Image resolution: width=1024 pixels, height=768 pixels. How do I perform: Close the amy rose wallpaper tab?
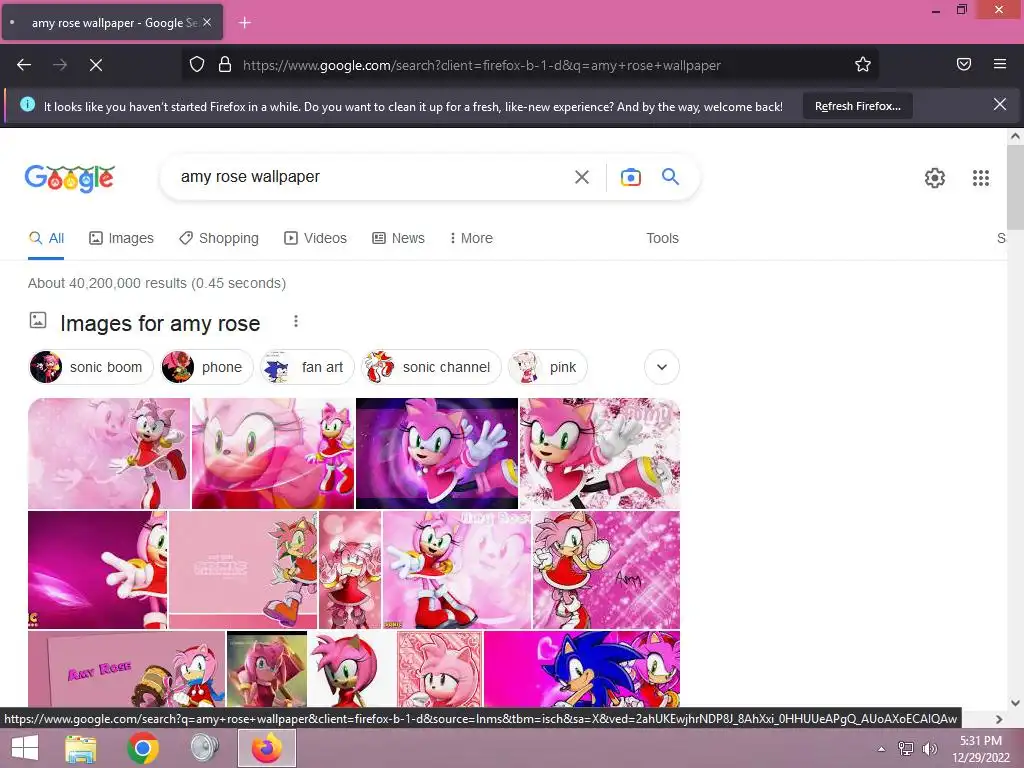pos(207,22)
